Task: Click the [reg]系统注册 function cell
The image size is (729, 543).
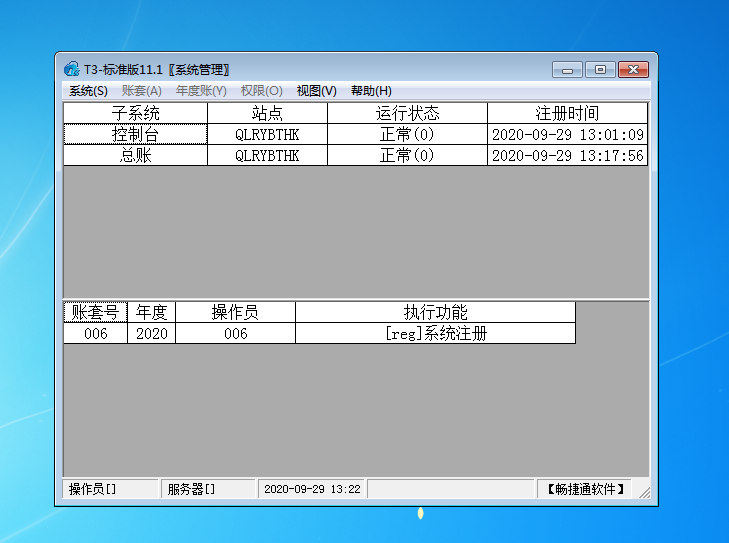Action: tap(436, 333)
